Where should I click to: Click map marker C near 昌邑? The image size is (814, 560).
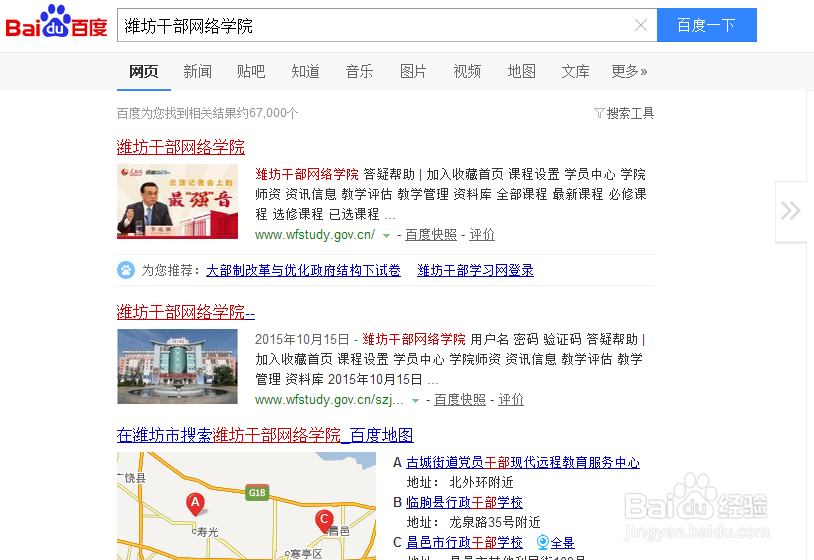click(324, 521)
